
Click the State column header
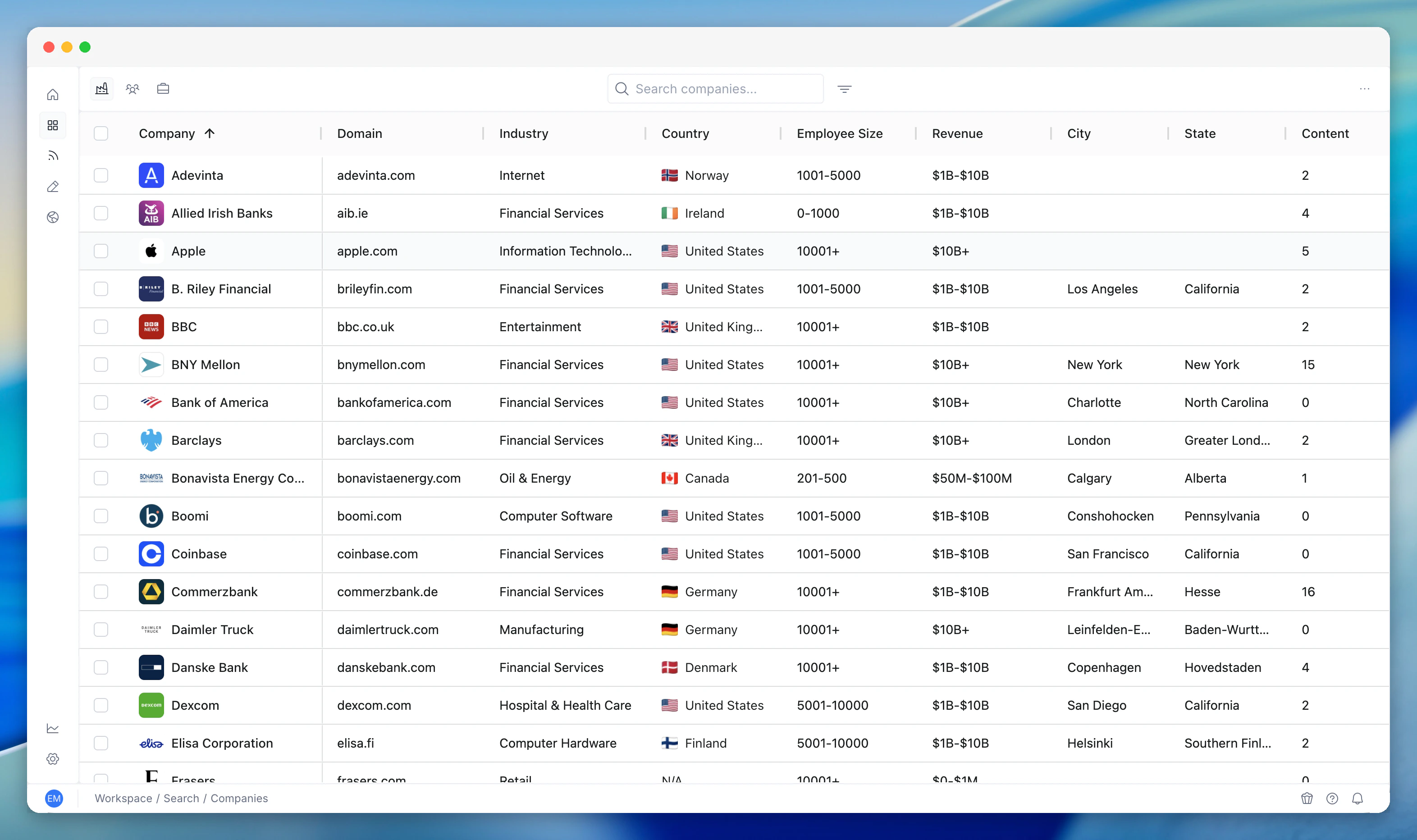(1200, 133)
